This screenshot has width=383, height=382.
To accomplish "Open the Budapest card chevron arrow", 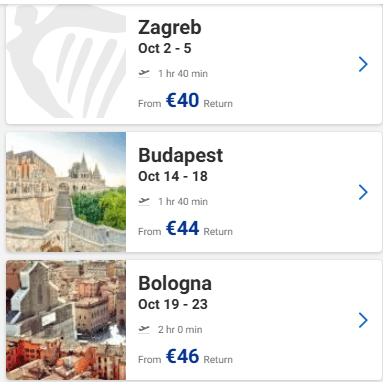I will click(363, 192).
